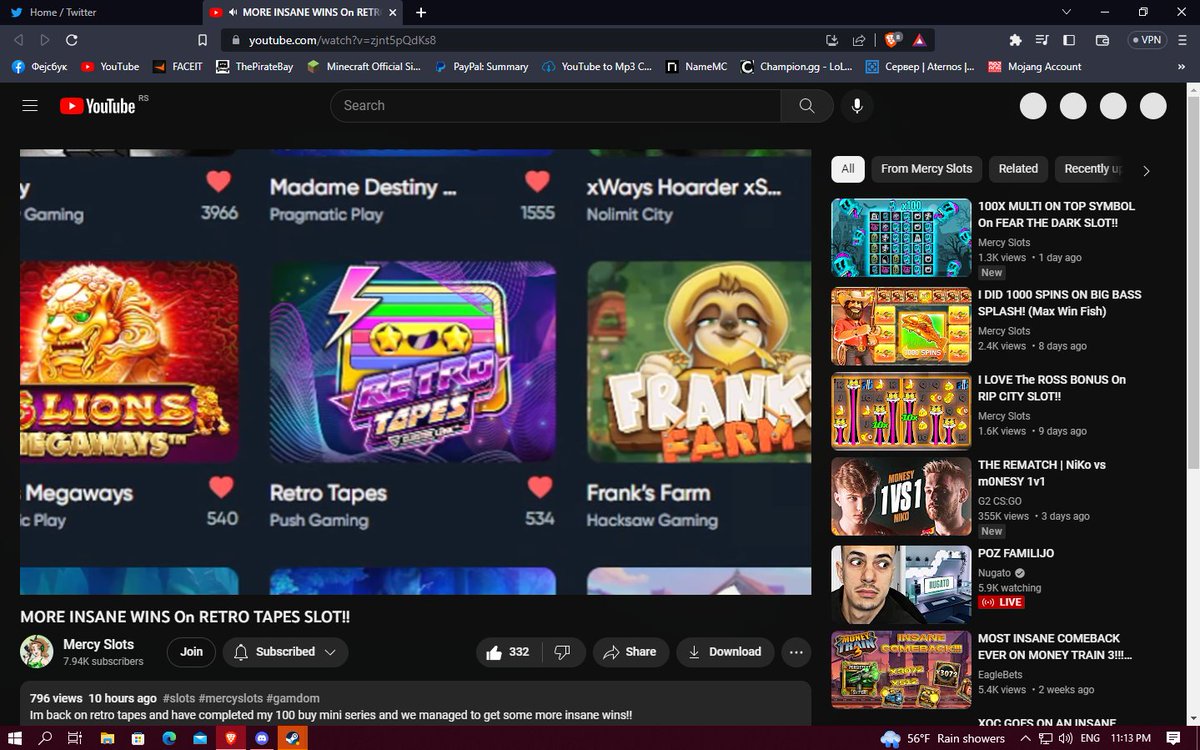Viewport: 1200px width, 750px height.
Task: Reload the page in the browser
Action: (x=71, y=40)
